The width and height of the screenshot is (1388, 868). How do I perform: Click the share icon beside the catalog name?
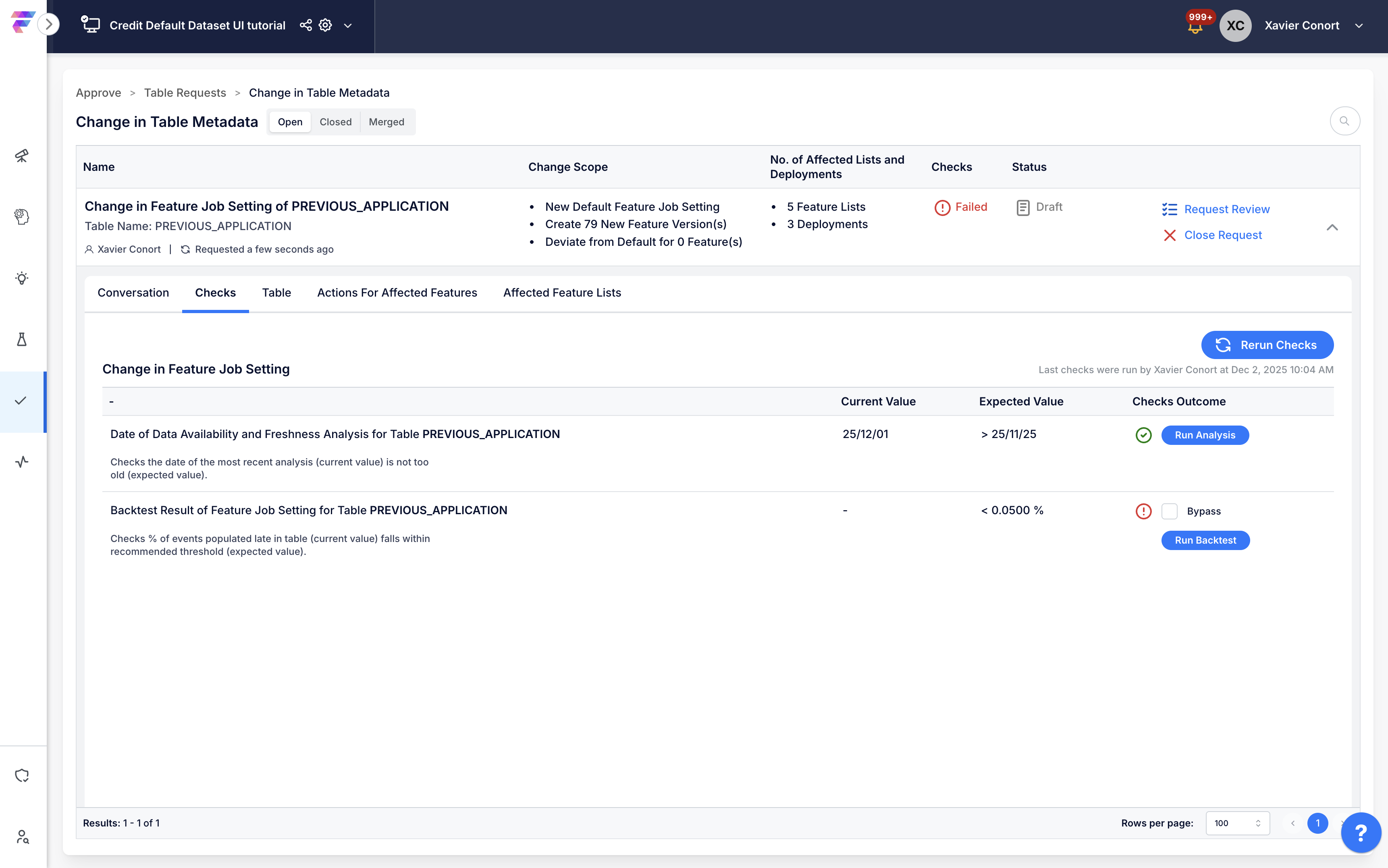pos(306,25)
